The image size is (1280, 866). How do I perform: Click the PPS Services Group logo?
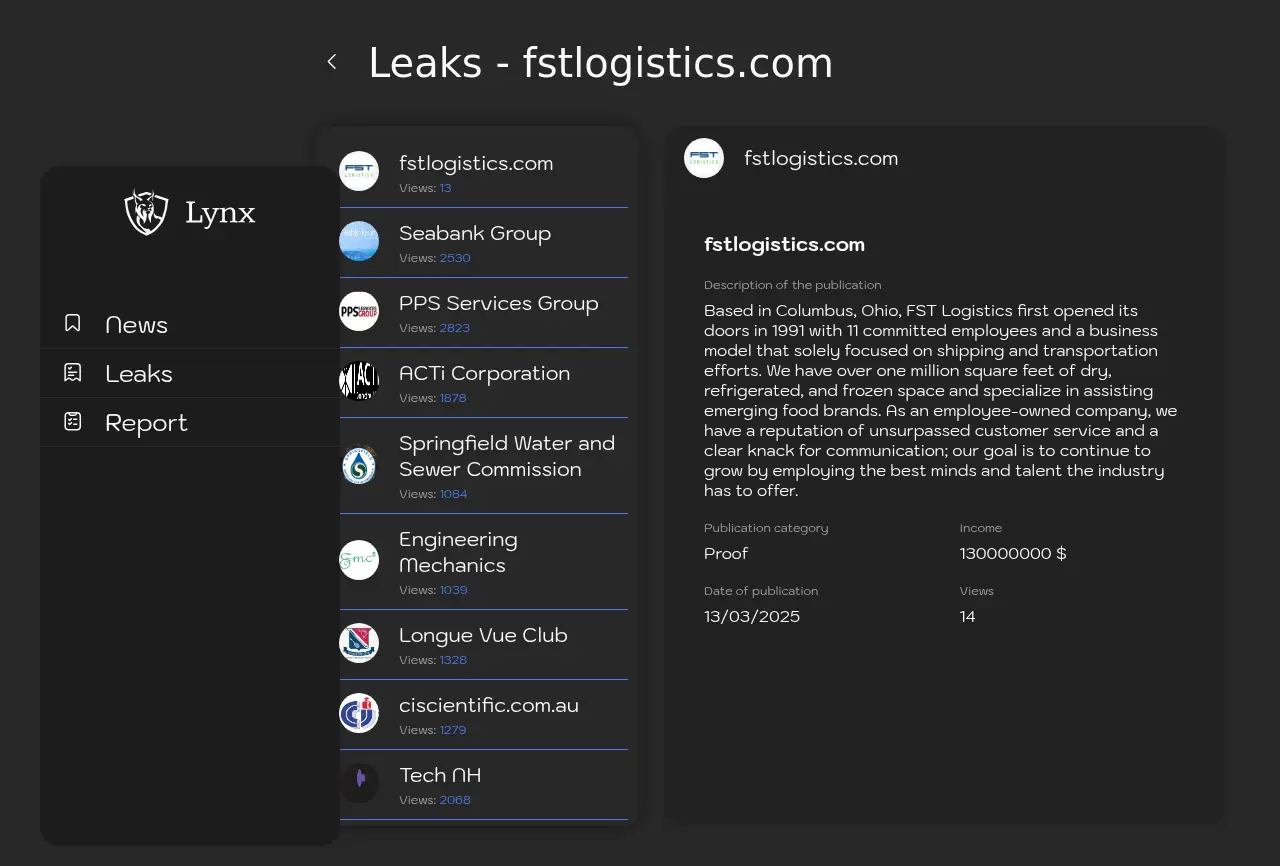point(359,311)
